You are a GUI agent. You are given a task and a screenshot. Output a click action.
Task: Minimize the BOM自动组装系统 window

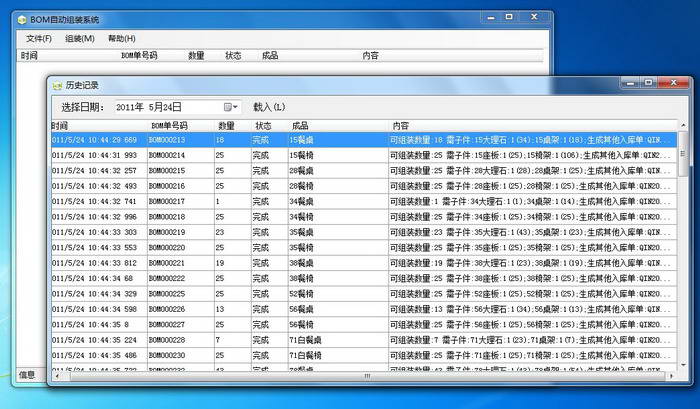491,17
